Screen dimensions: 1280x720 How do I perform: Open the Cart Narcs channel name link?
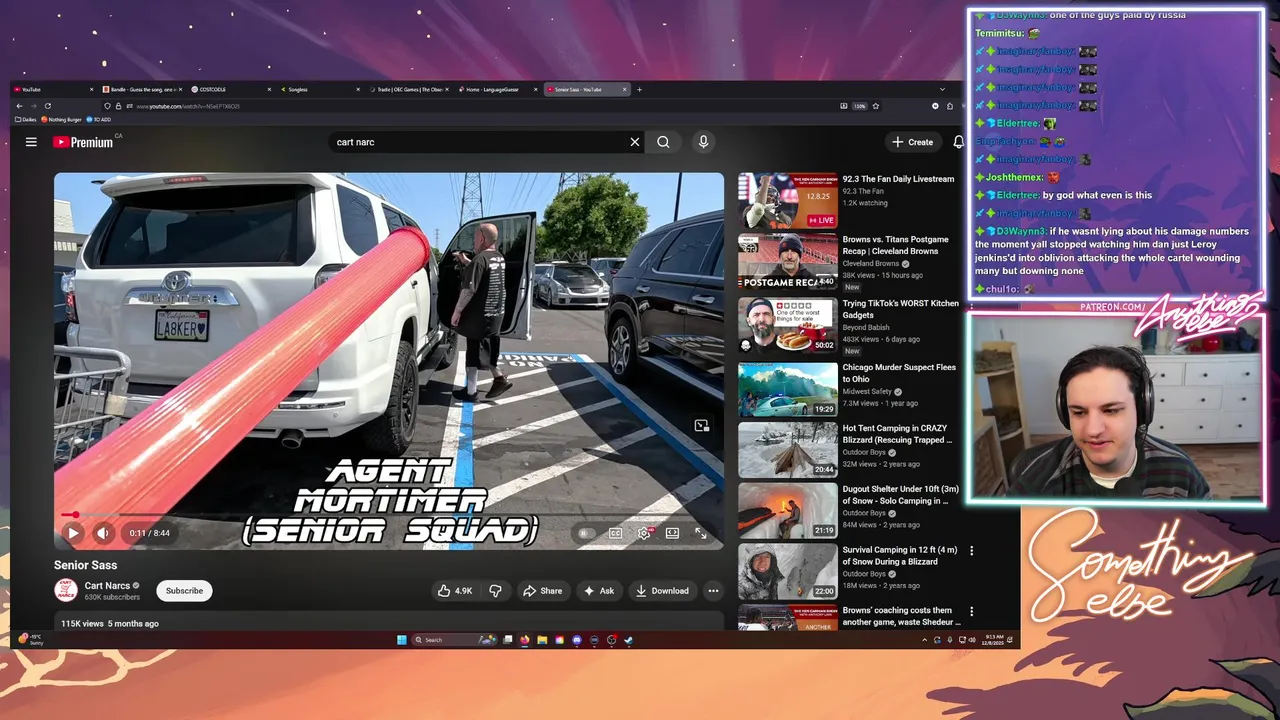point(107,586)
